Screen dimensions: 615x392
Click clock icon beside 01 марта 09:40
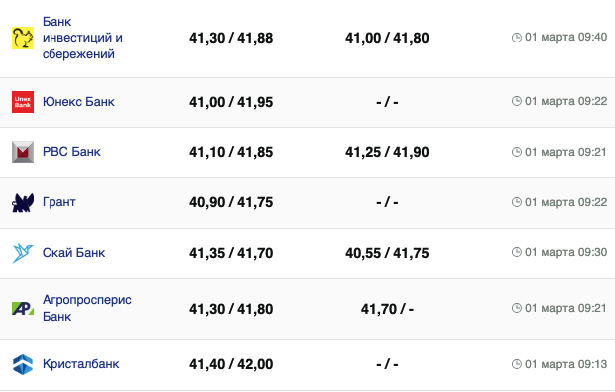(x=517, y=38)
